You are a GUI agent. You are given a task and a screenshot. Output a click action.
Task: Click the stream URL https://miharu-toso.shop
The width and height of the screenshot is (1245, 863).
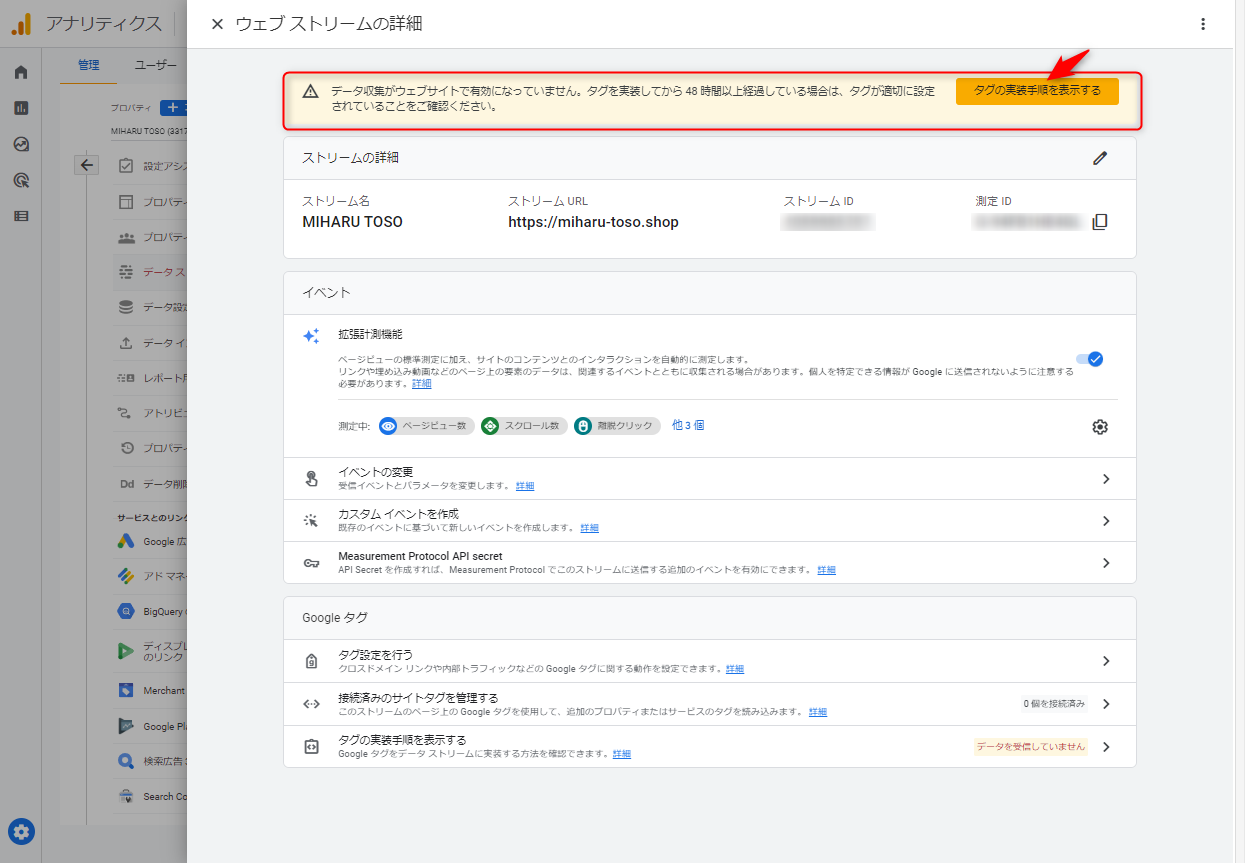593,222
